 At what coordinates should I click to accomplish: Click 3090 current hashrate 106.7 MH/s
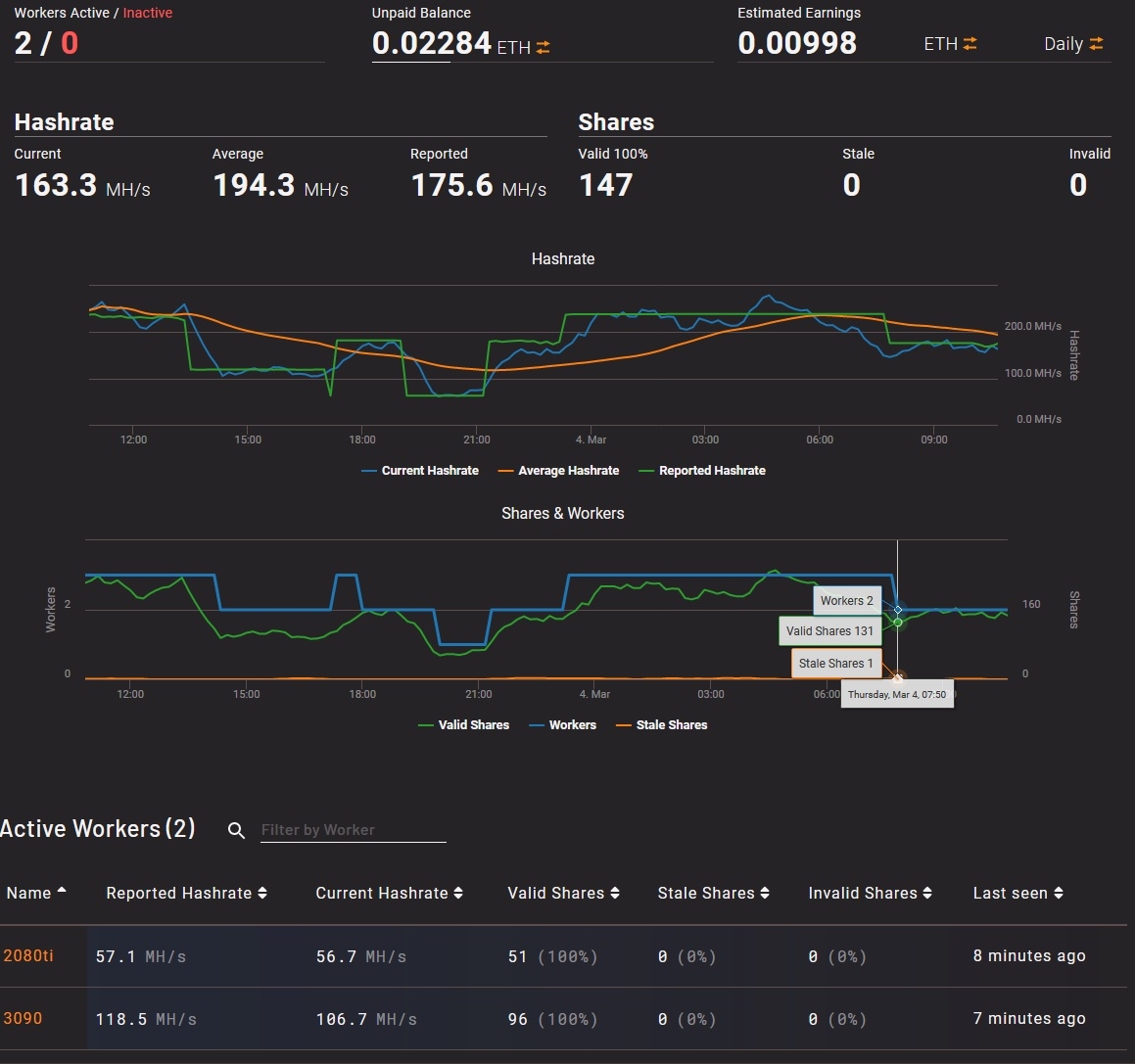coord(367,1019)
